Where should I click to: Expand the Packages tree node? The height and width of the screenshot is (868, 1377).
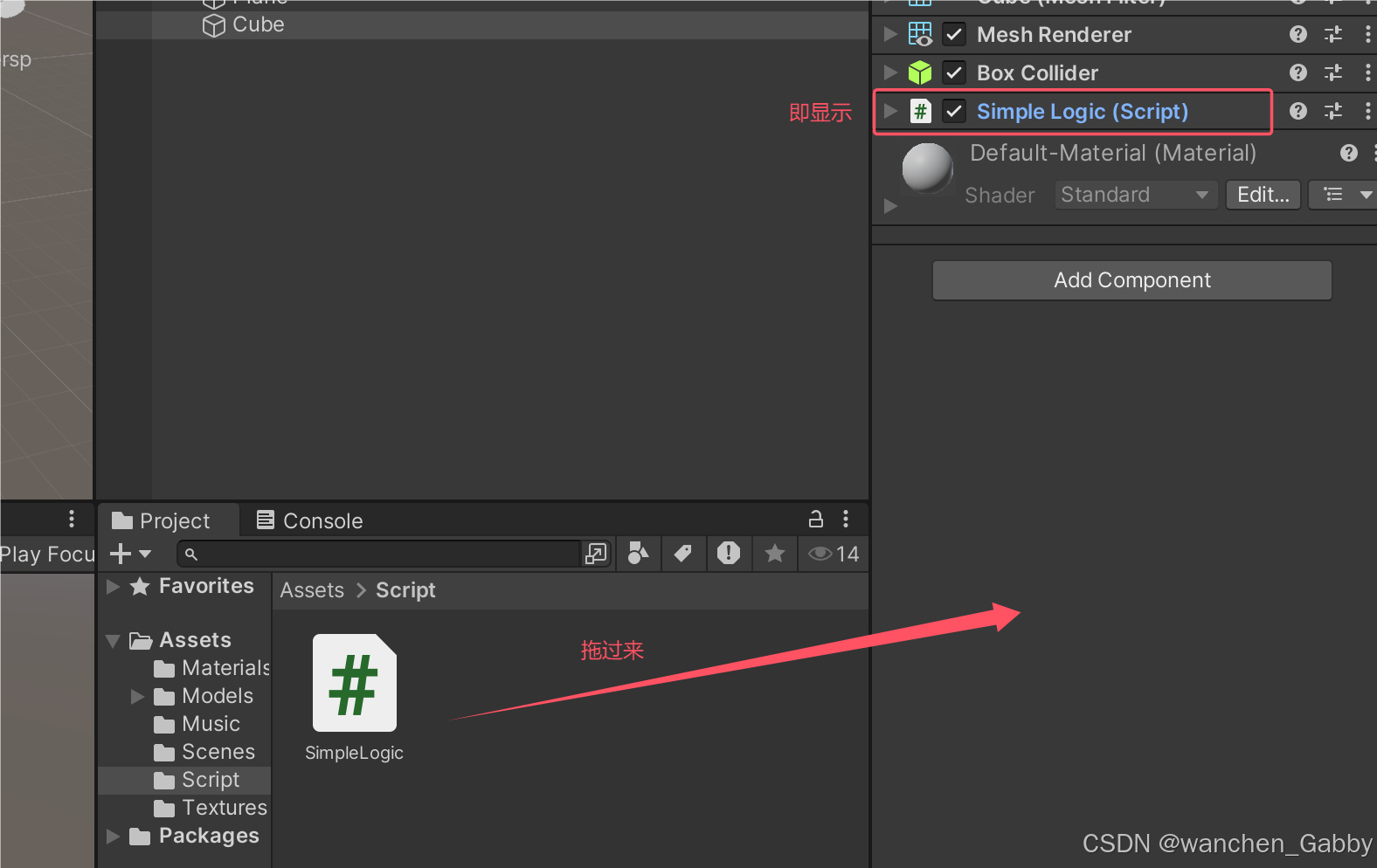113,836
